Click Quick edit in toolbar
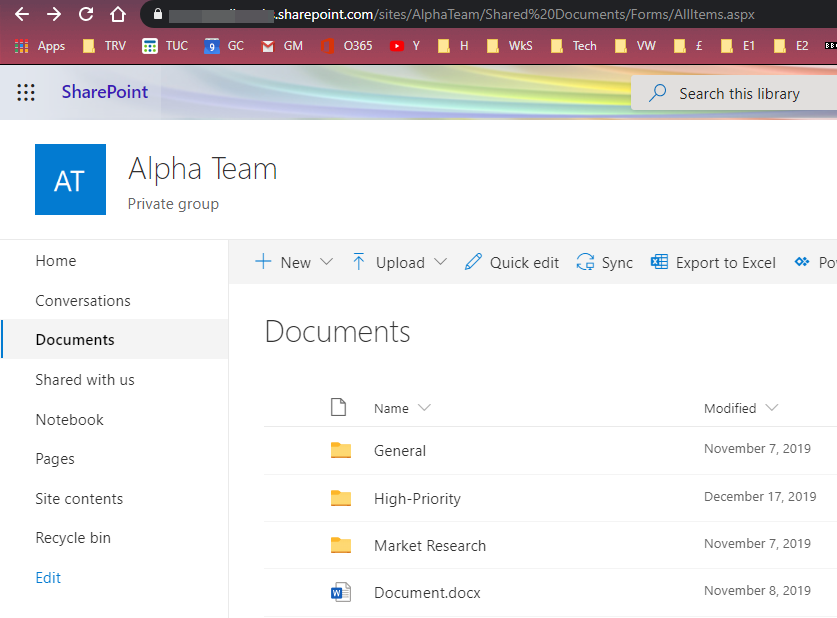This screenshot has height=618, width=837. pos(511,262)
